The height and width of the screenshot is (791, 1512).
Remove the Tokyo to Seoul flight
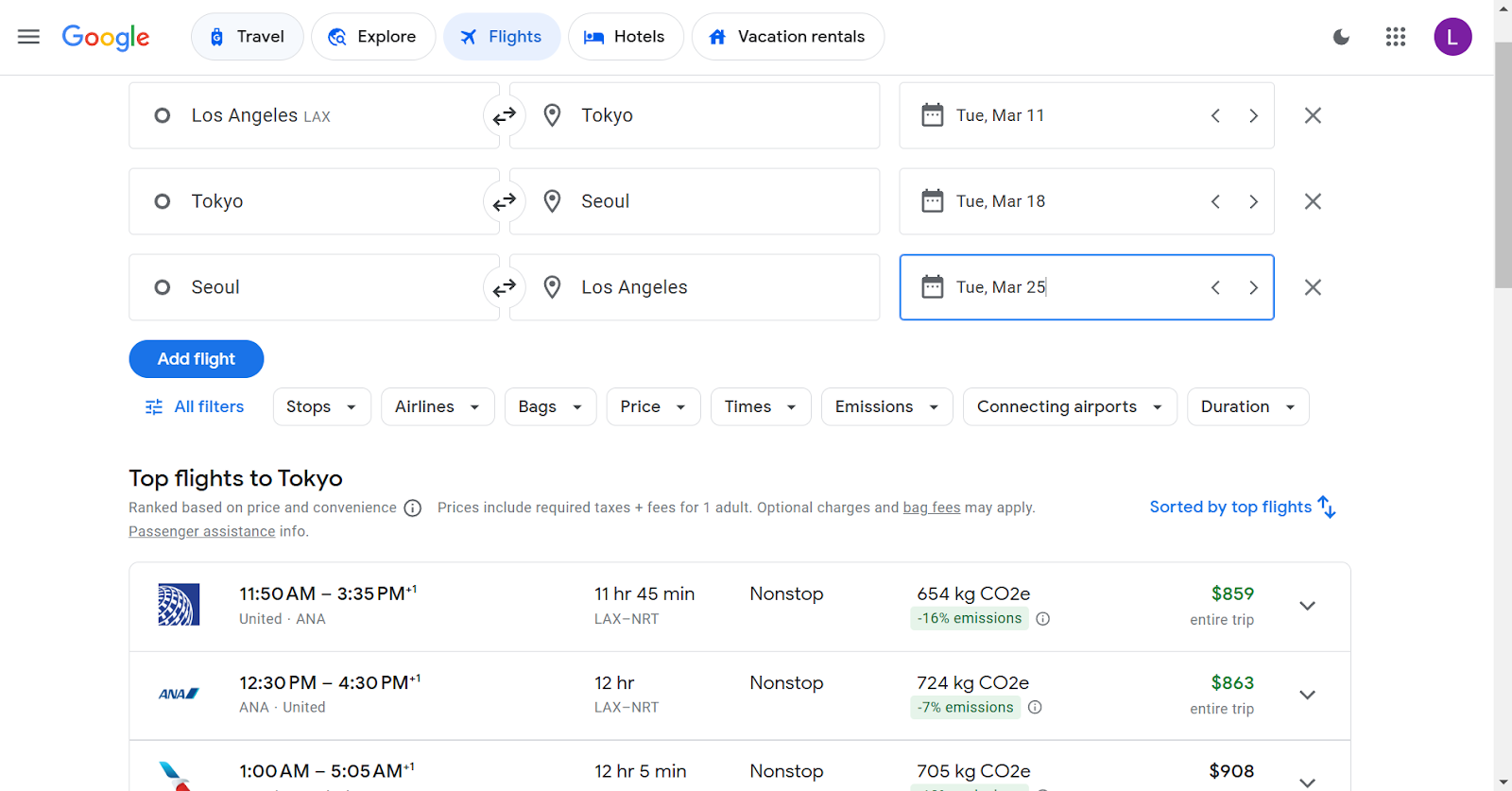click(x=1313, y=201)
